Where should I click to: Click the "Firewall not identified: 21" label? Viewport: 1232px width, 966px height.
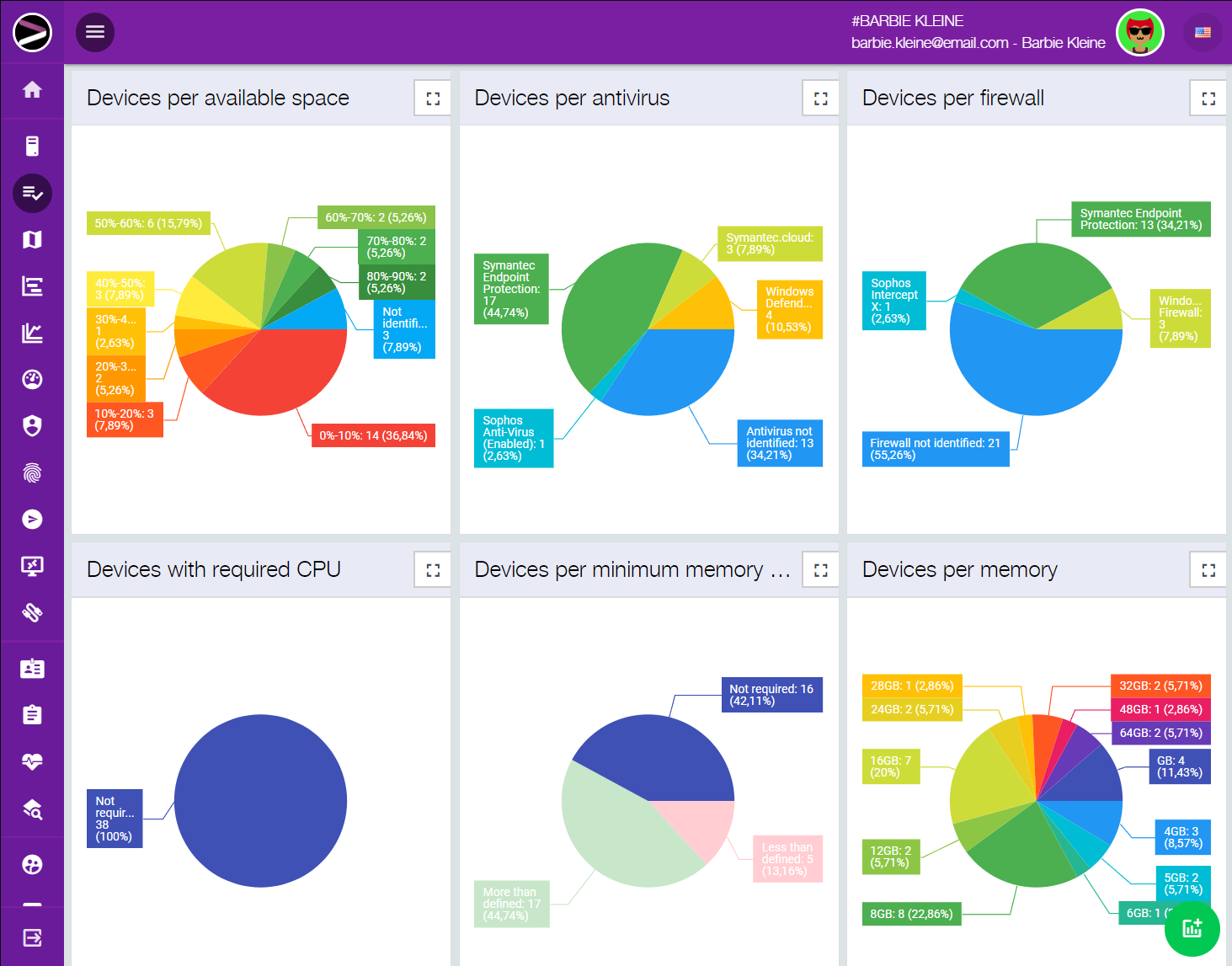(935, 449)
